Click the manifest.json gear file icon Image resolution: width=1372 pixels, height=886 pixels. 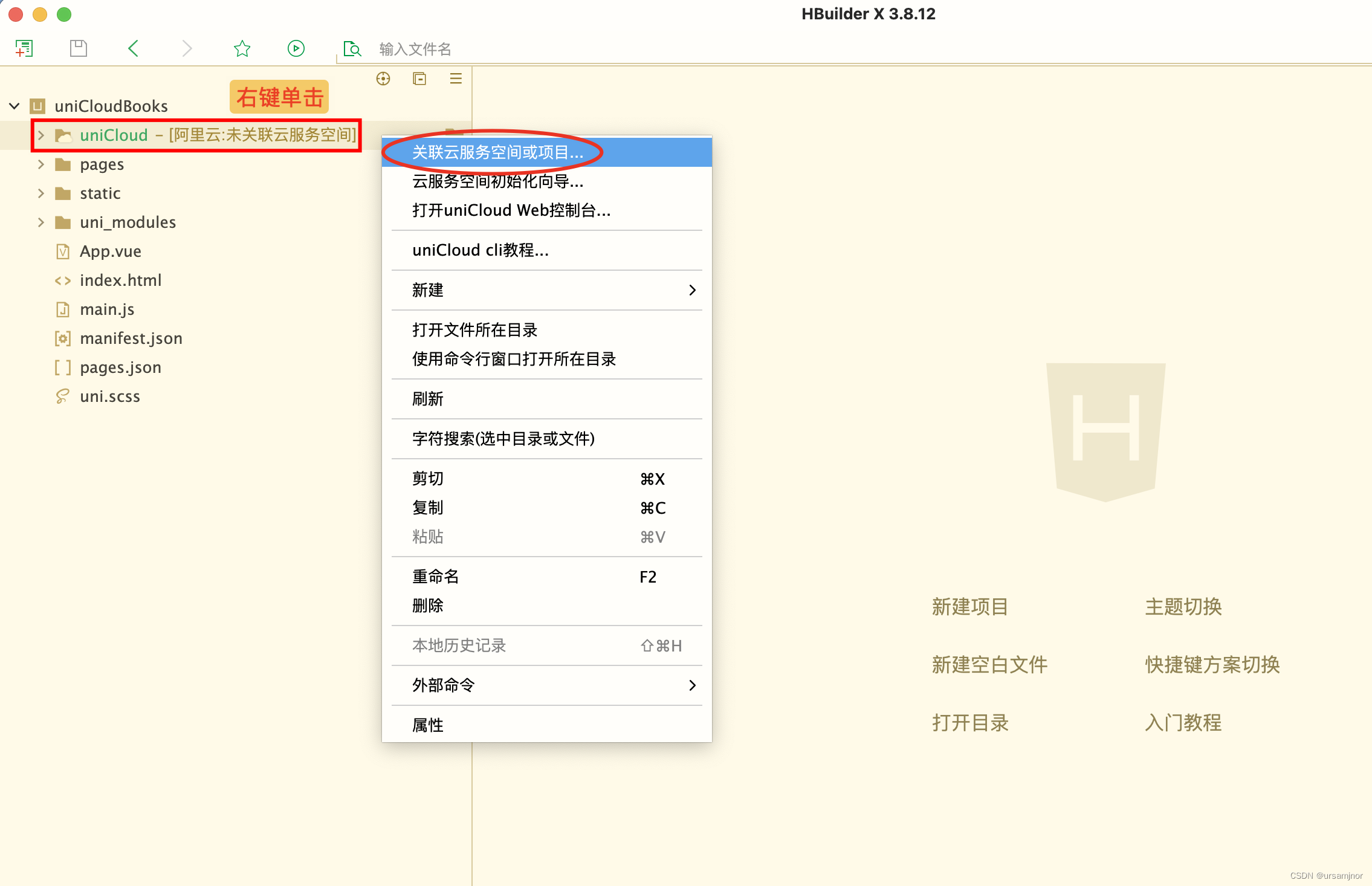[x=63, y=338]
